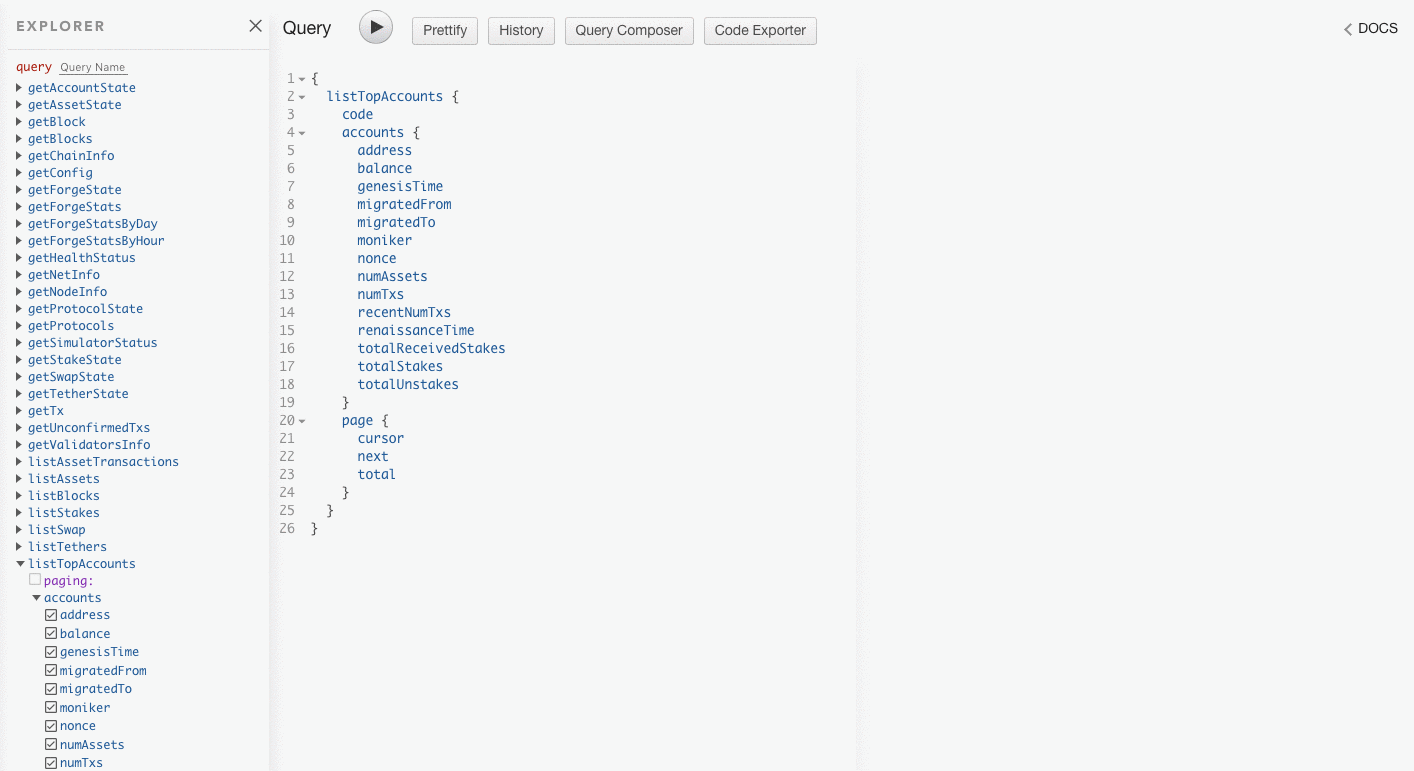Uncheck the address field checkbox
This screenshot has height=771, width=1414.
point(51,615)
